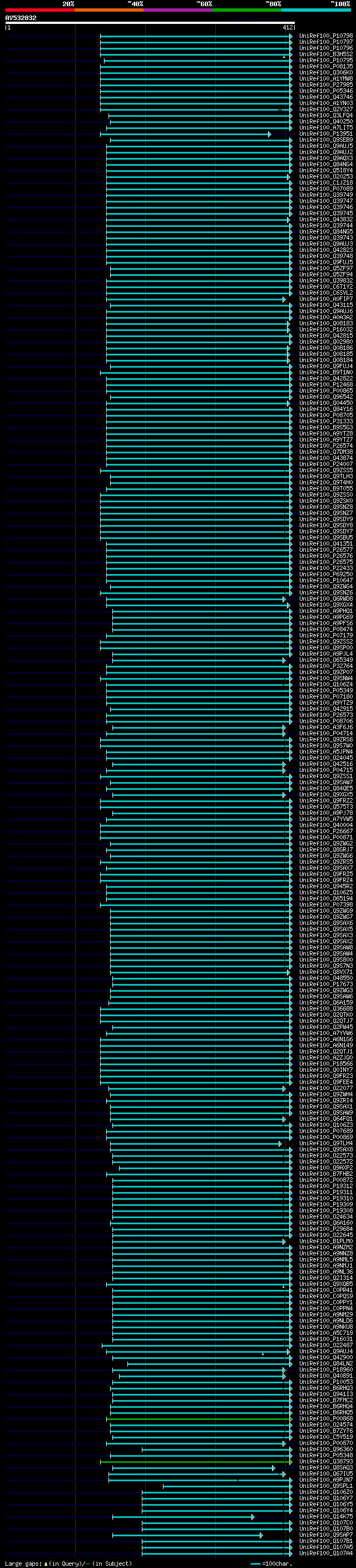Select hit label UniRef100_Q67IU5
Image resolution: width=356 pixels, height=1568 pixels.
326,1473
